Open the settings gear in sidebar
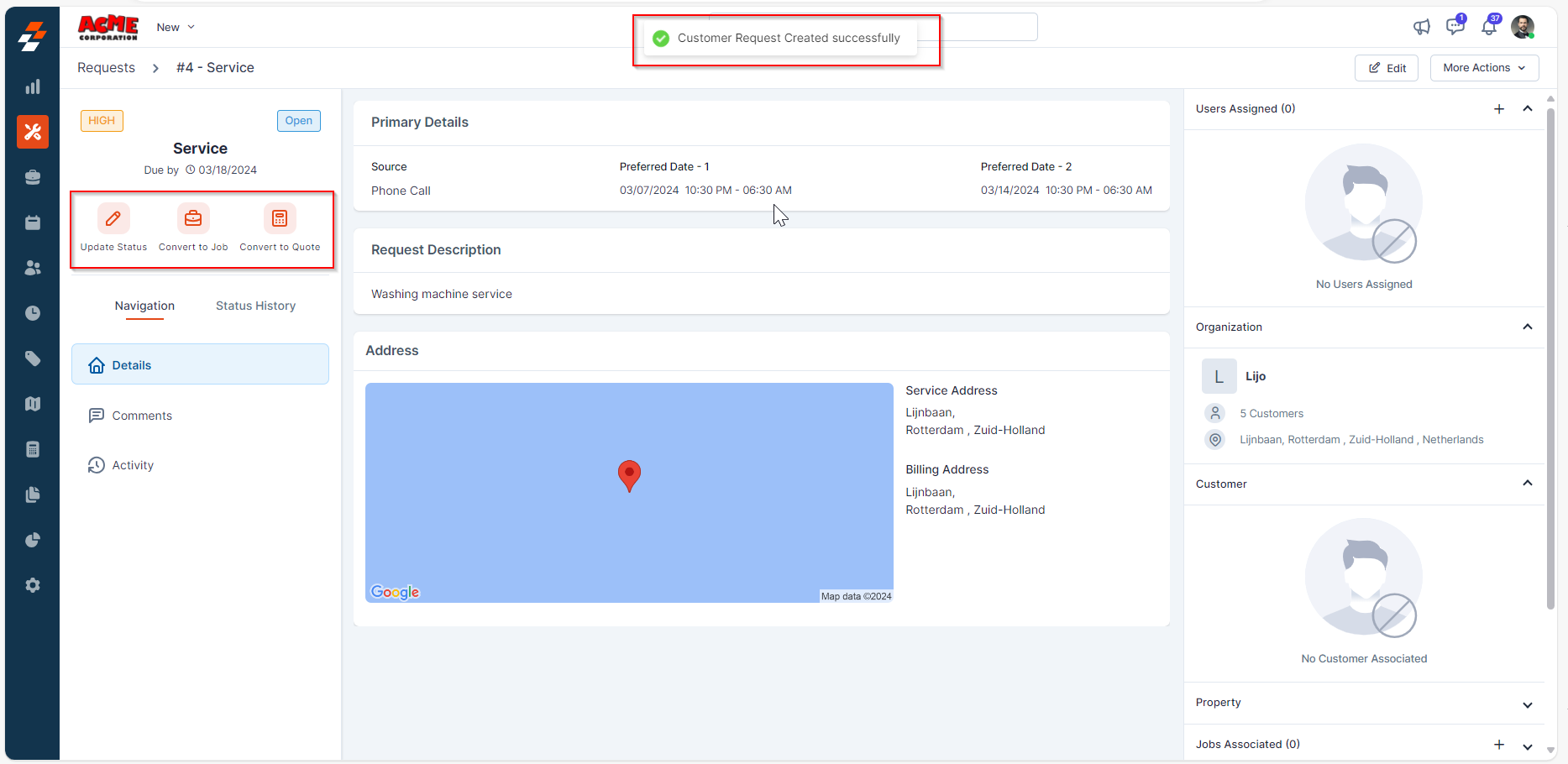This screenshot has height=764, width=1568. [x=33, y=585]
